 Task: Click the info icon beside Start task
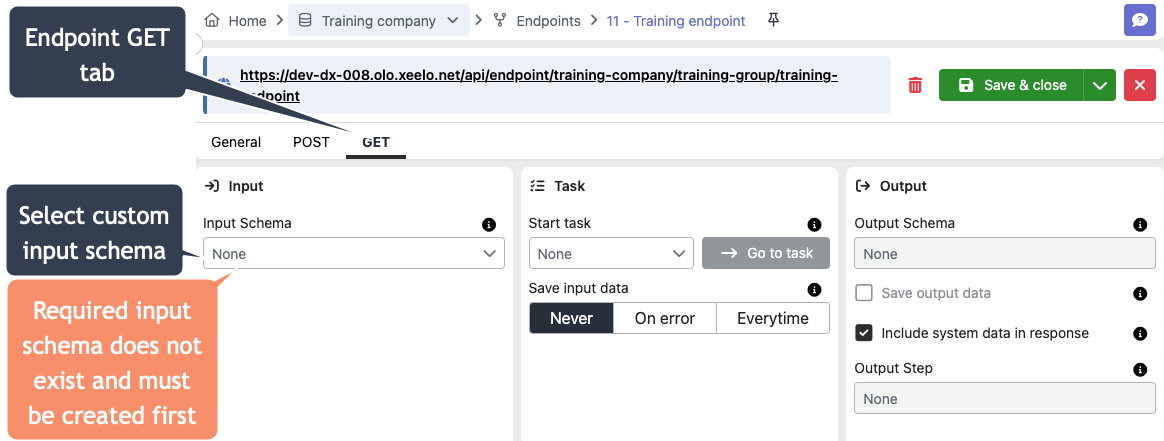(x=814, y=225)
